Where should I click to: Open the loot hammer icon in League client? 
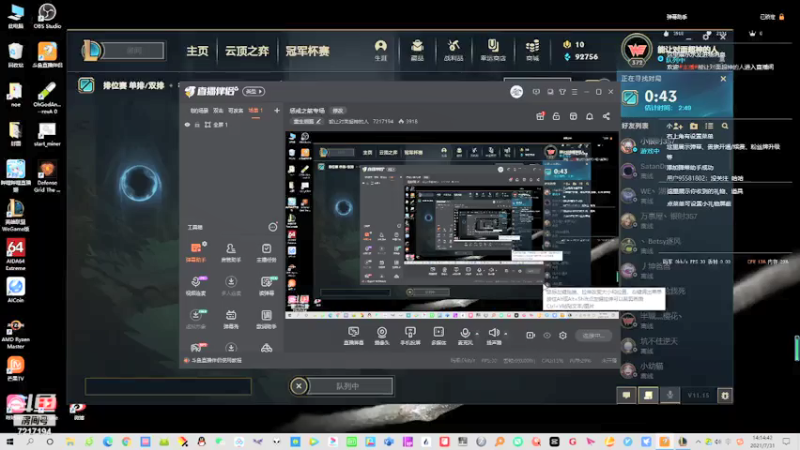[453, 51]
